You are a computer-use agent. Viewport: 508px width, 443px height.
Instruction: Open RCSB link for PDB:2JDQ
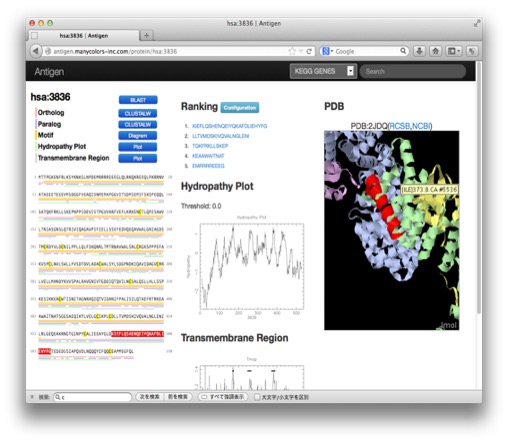pos(400,126)
